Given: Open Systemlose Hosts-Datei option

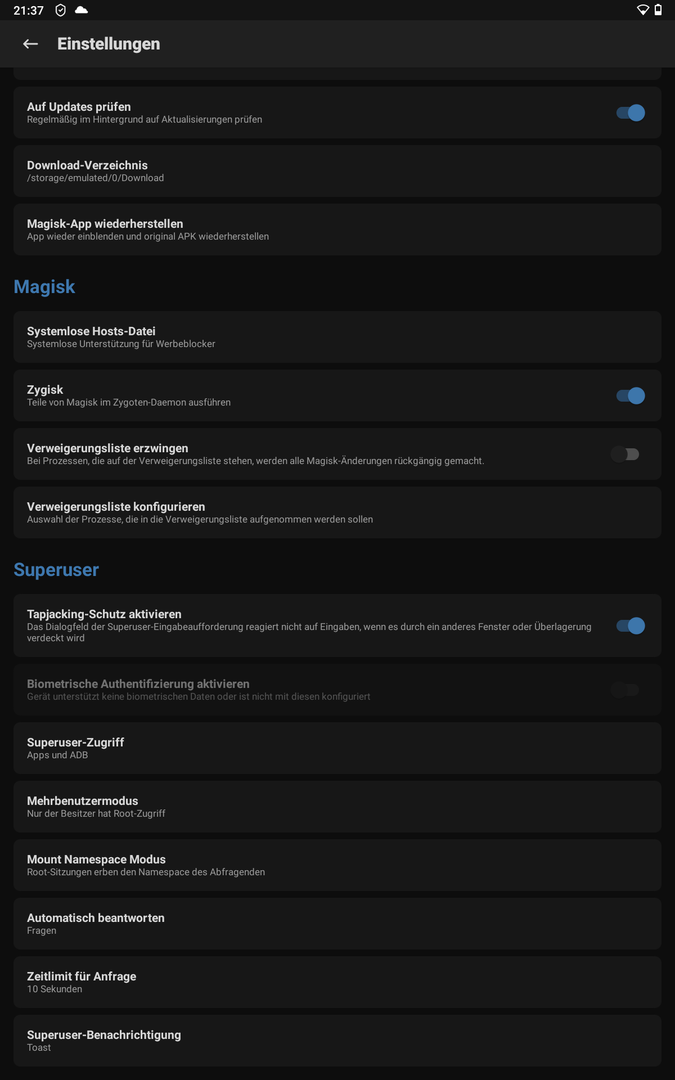Looking at the screenshot, I should point(337,337).
